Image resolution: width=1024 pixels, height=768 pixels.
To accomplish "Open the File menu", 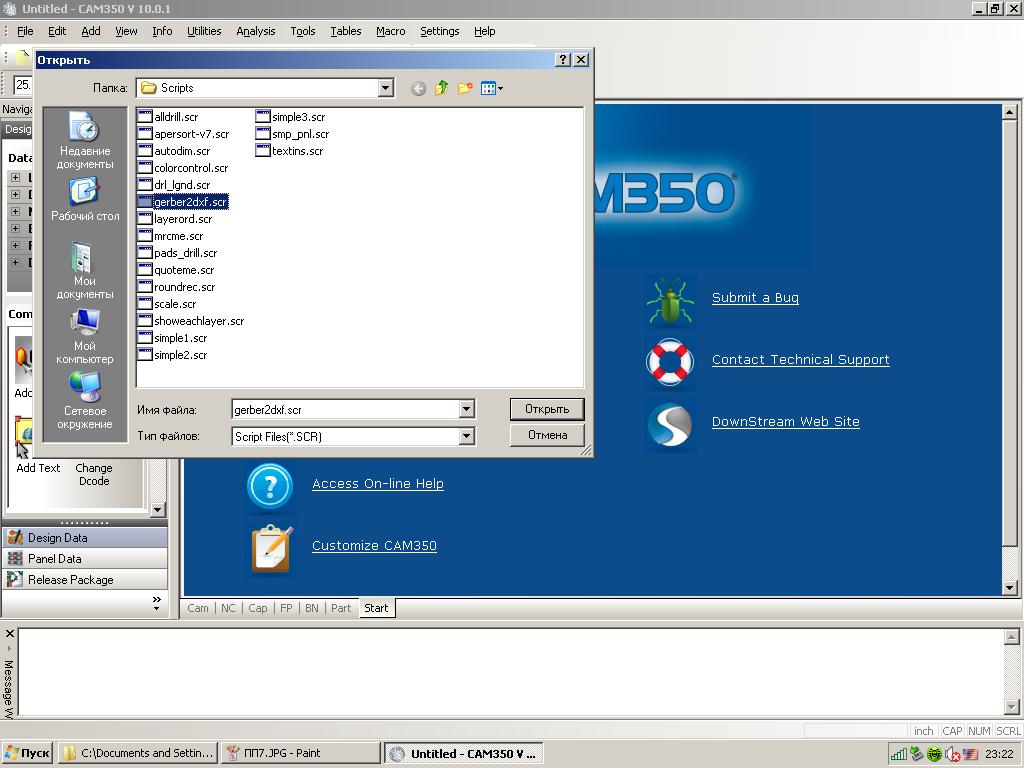I will 25,31.
